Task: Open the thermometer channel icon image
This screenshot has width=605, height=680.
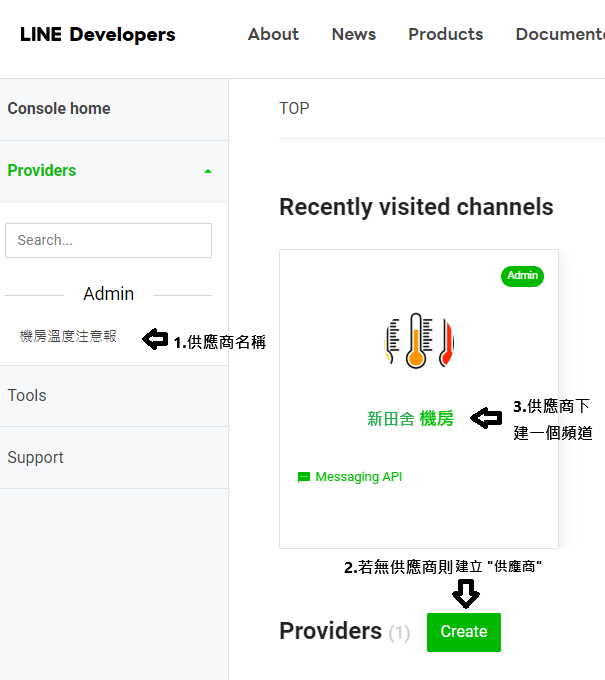Action: pos(419,341)
